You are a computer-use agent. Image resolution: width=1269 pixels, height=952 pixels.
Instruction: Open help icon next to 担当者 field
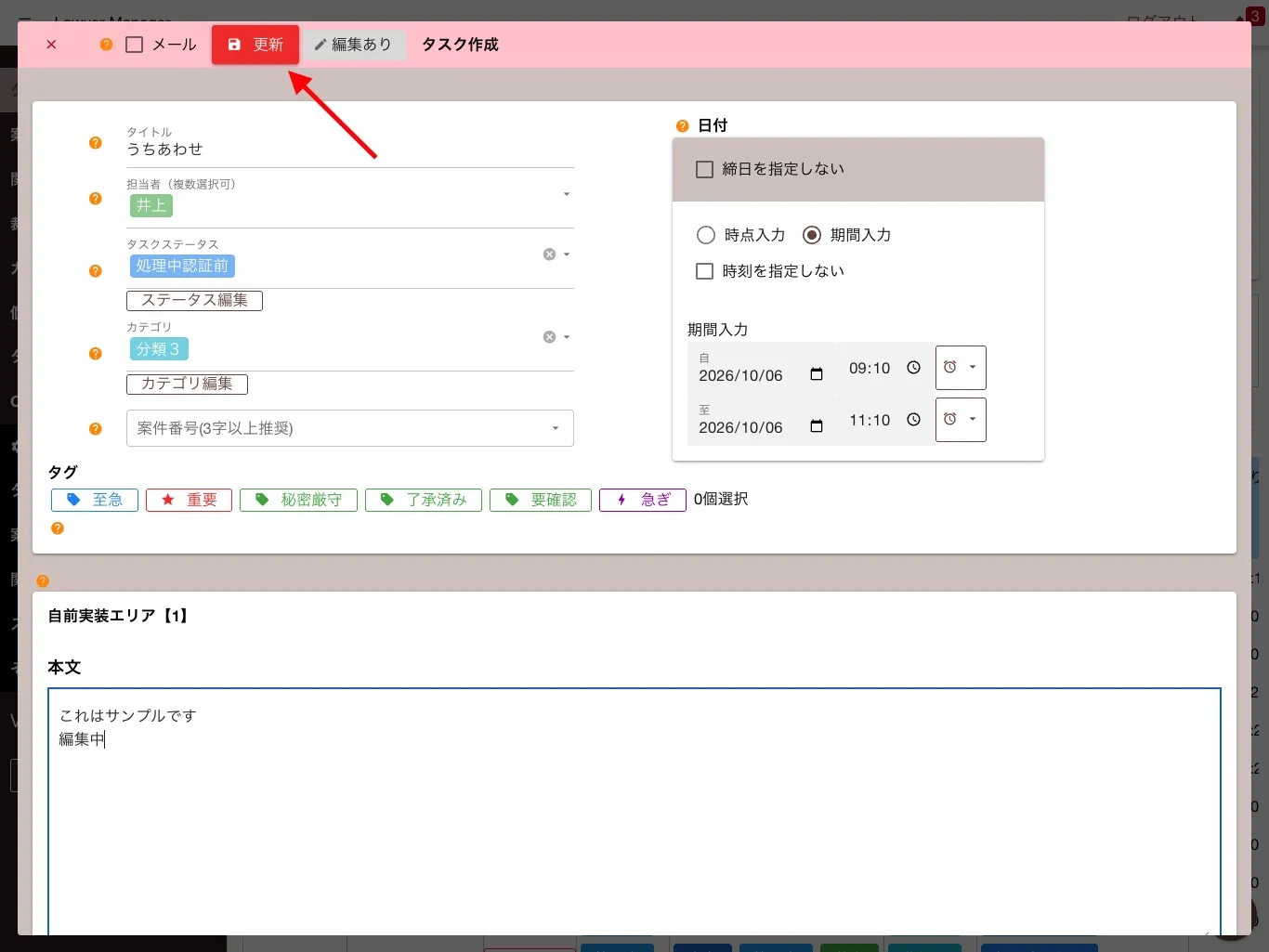[x=96, y=199]
